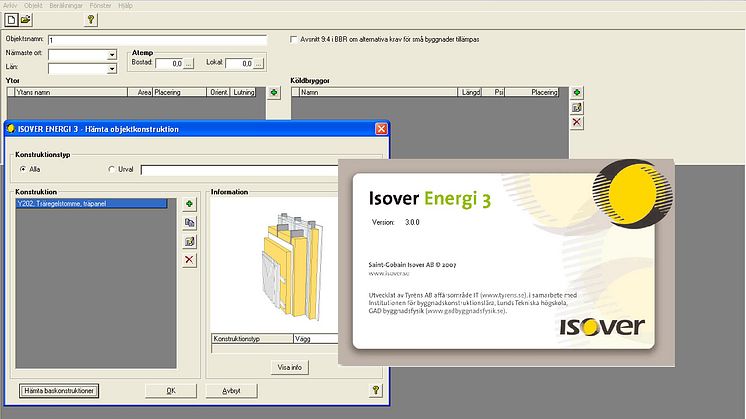
Task: Confirm with the OK button
Action: point(171,391)
